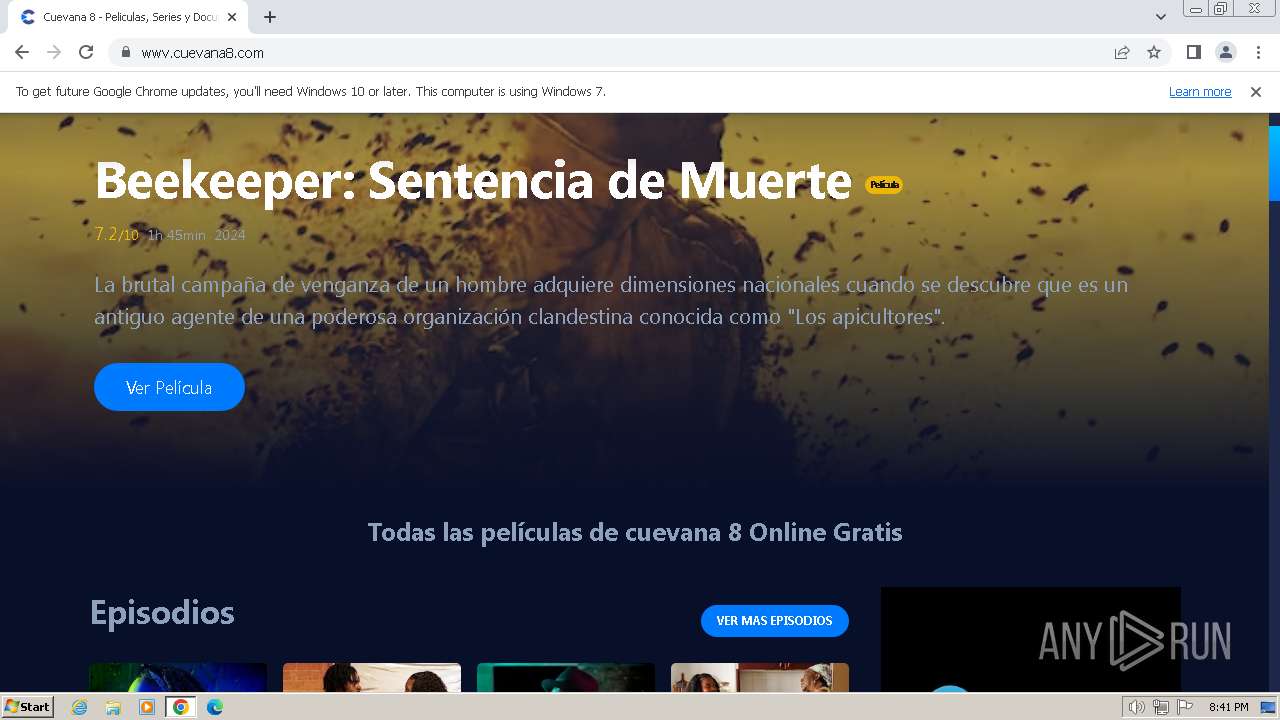Open Windows Explorer folder from taskbar
This screenshot has height=720, width=1280.
[113, 707]
